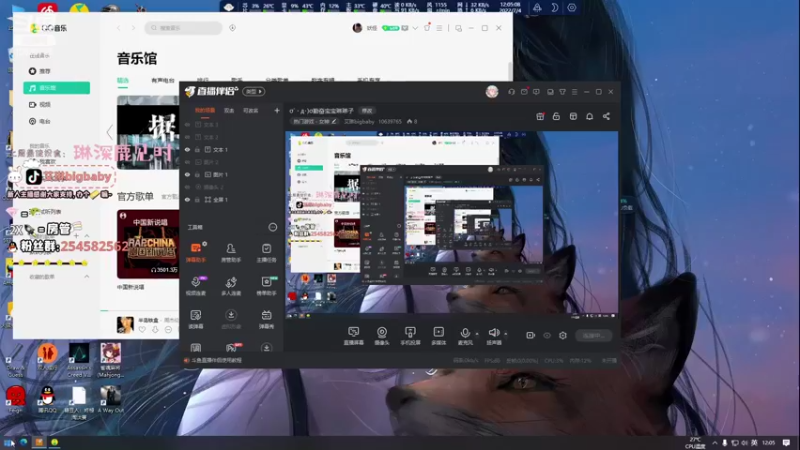
Task: Expand microphone options arrow
Action: click(x=477, y=334)
